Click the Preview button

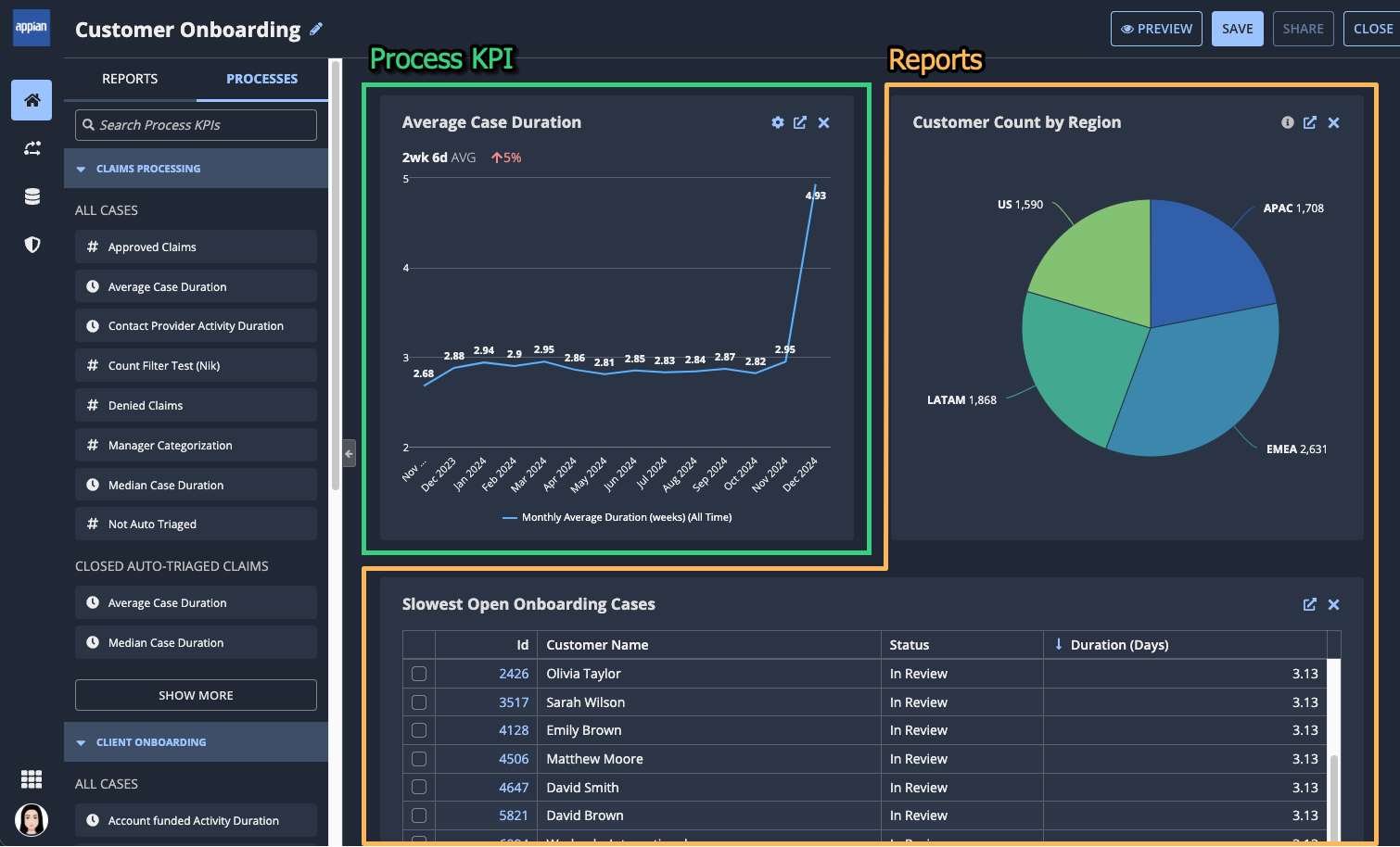(1156, 29)
